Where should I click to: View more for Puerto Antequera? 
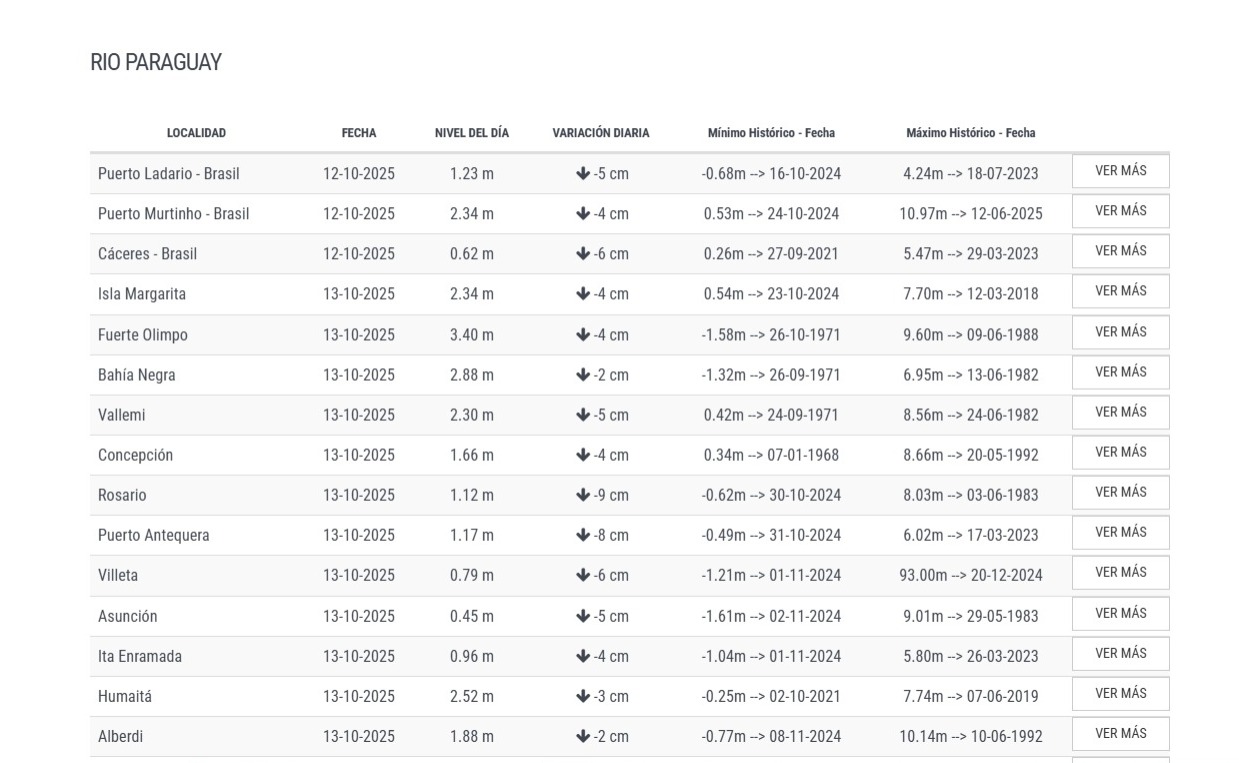coord(1120,532)
